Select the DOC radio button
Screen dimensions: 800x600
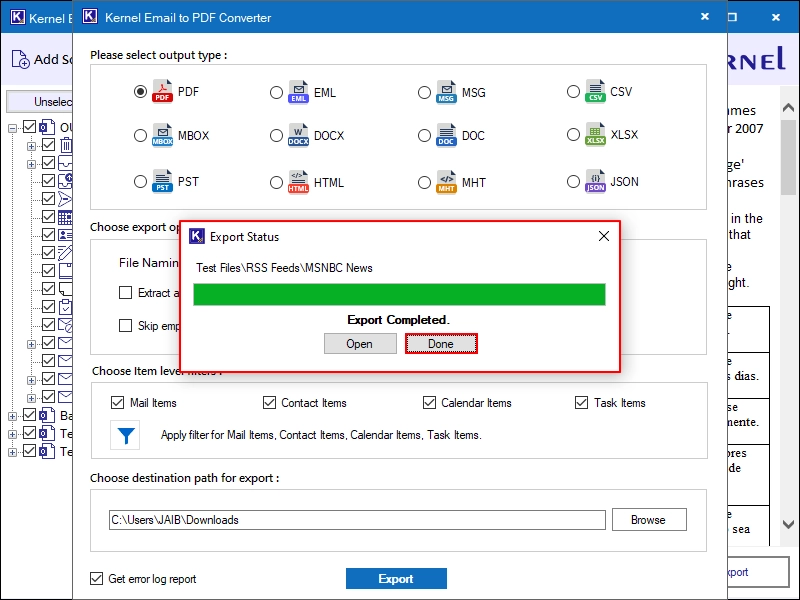pyautogui.click(x=424, y=135)
